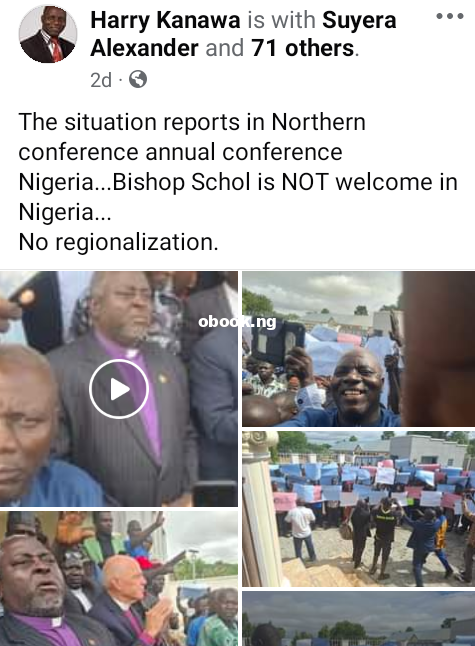Open the Harry Kanawa name link
The image size is (475, 646).
pos(165,20)
